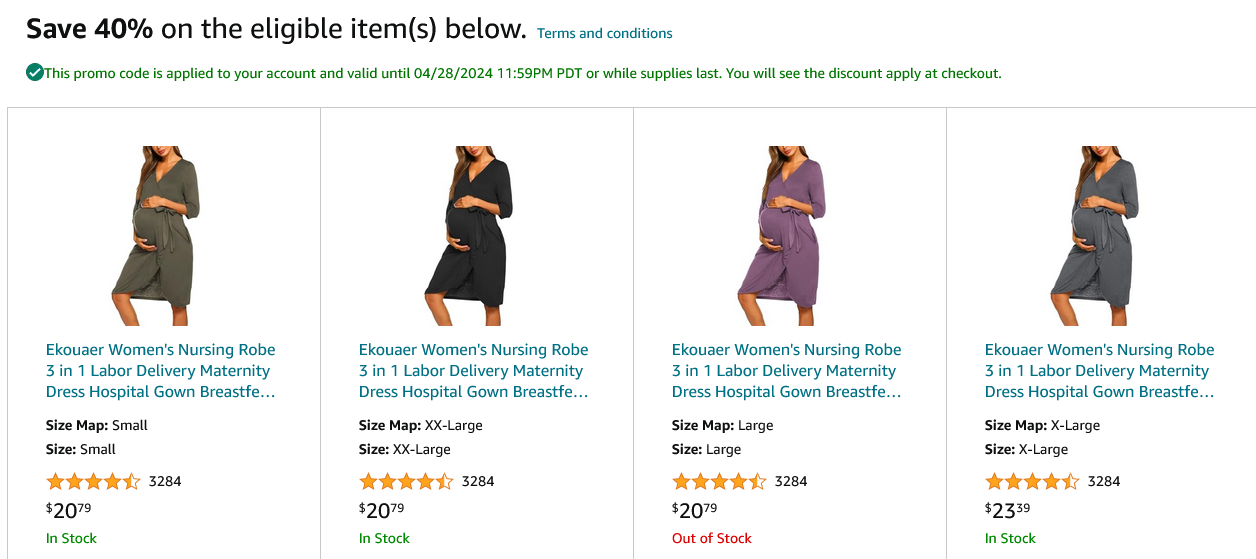Open the 3284 reviews for Small robe
The height and width of the screenshot is (559, 1256).
pyautogui.click(x=165, y=481)
